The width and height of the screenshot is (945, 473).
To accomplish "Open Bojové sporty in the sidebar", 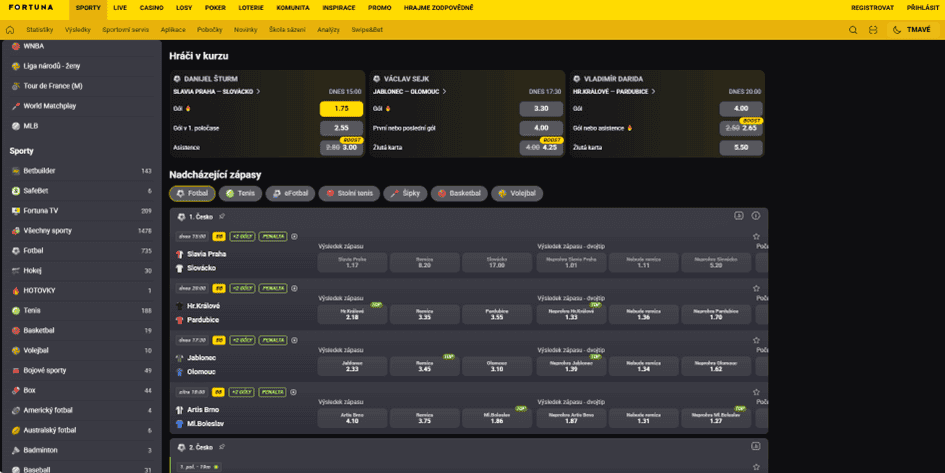I will [81, 371].
